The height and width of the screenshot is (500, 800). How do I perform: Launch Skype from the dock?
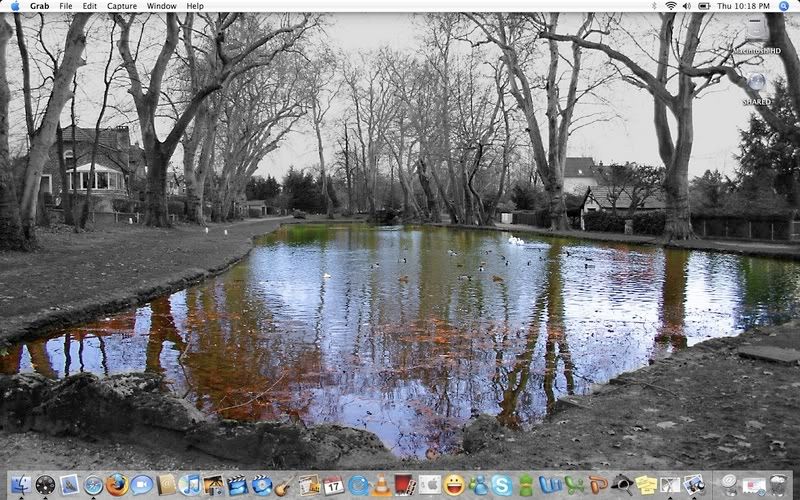501,485
